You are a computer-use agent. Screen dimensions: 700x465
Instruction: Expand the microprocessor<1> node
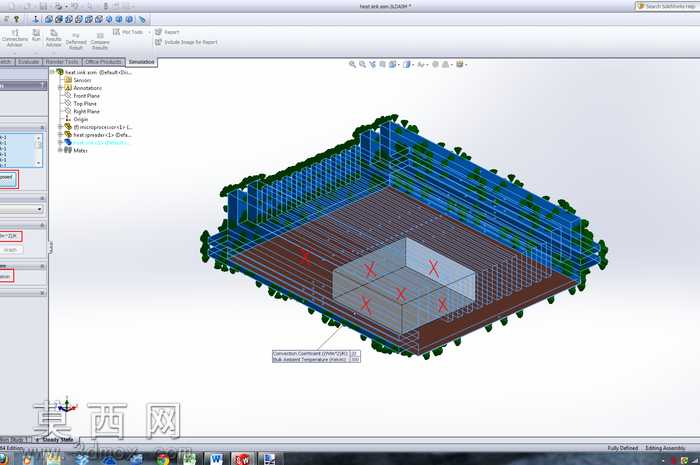click(60, 127)
